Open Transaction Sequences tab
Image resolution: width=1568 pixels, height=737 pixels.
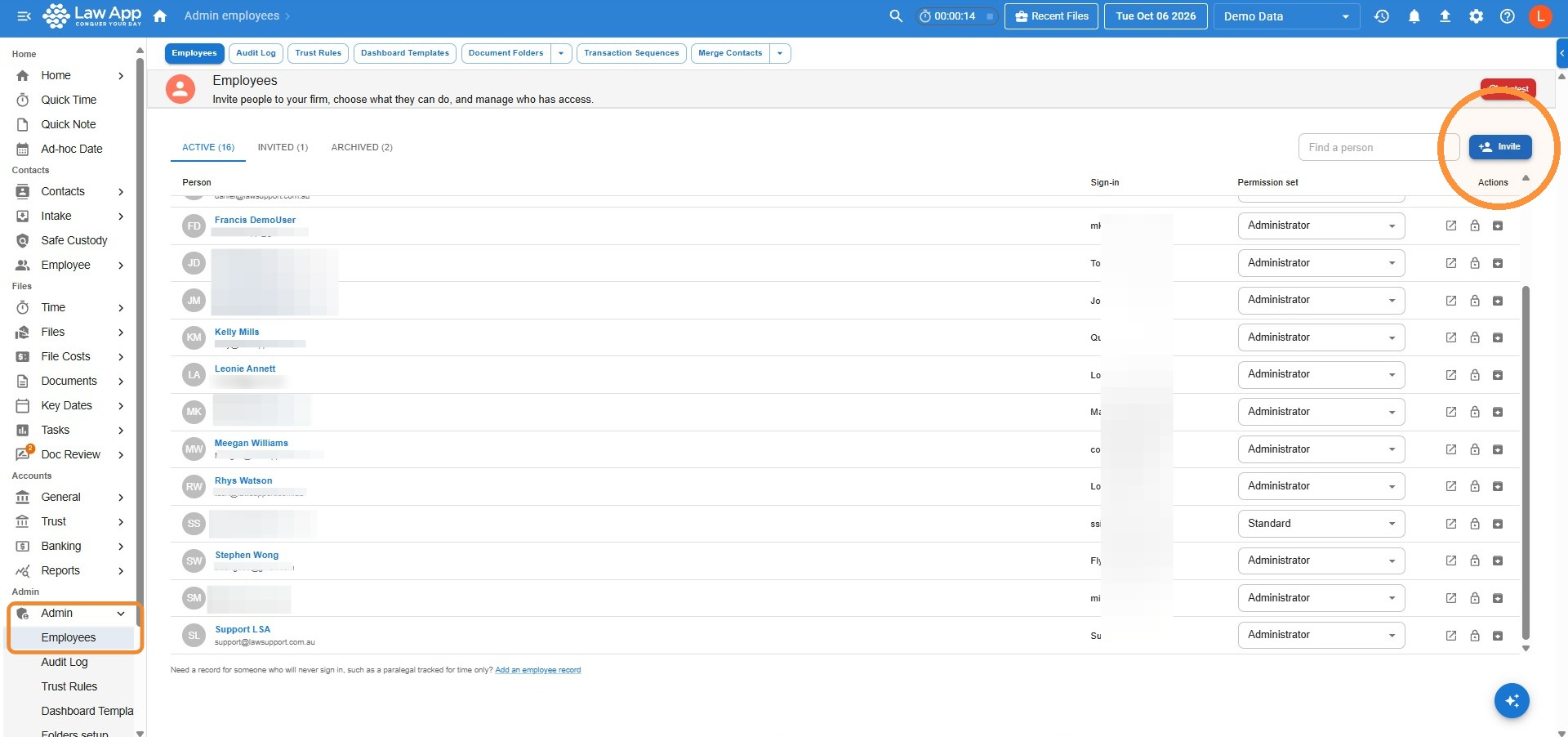[x=631, y=53]
